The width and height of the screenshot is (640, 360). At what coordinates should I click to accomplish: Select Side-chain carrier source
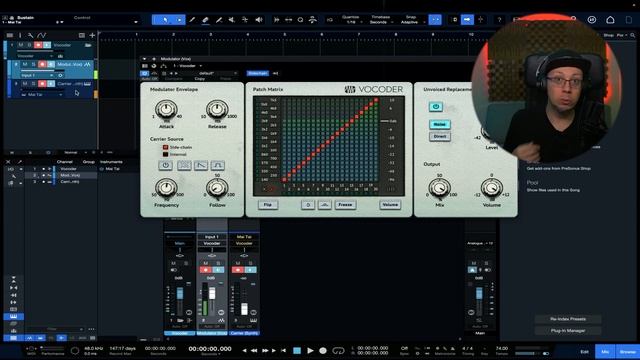165,147
